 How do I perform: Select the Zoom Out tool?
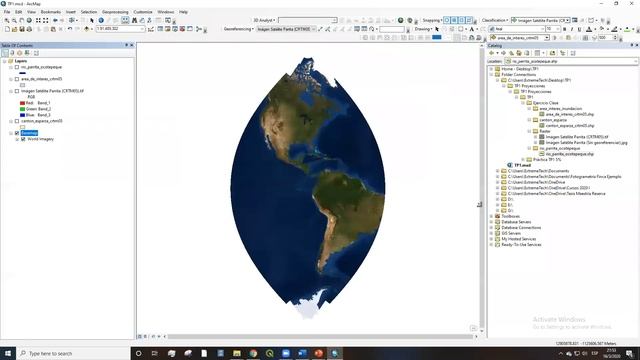14,20
